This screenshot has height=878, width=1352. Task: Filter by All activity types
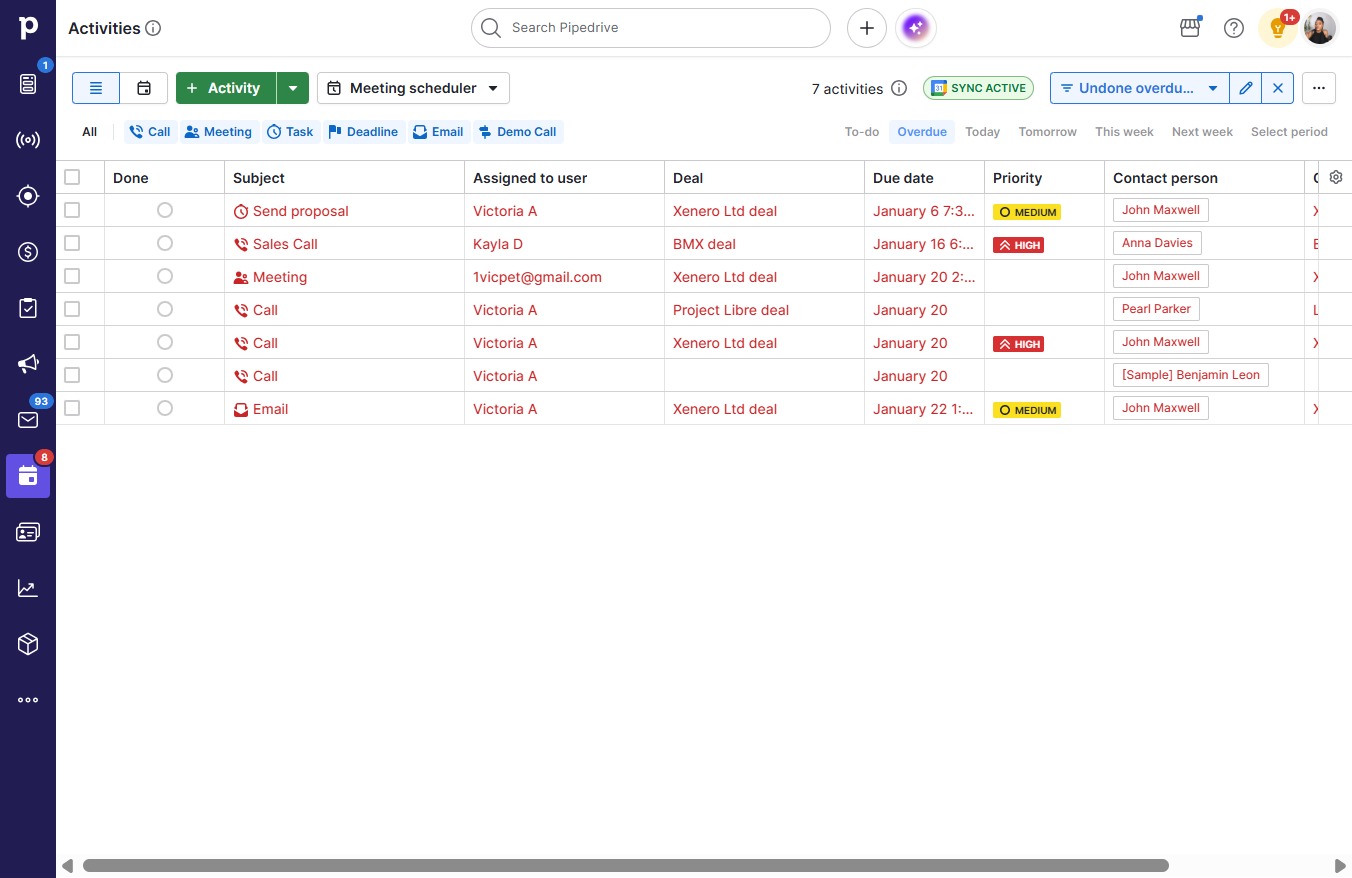click(x=90, y=132)
